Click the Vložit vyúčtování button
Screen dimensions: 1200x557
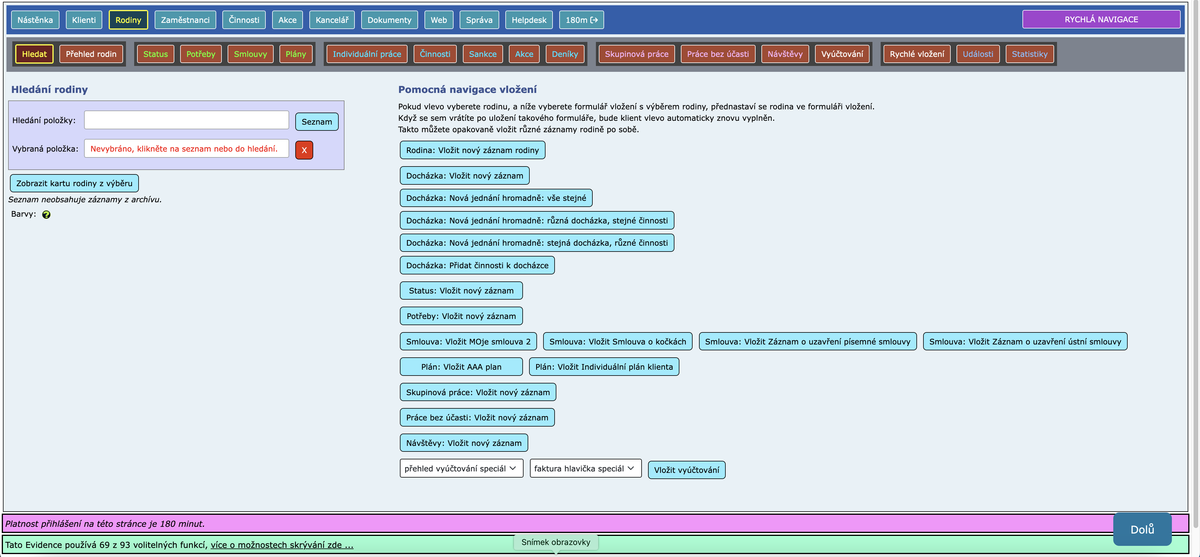point(686,470)
